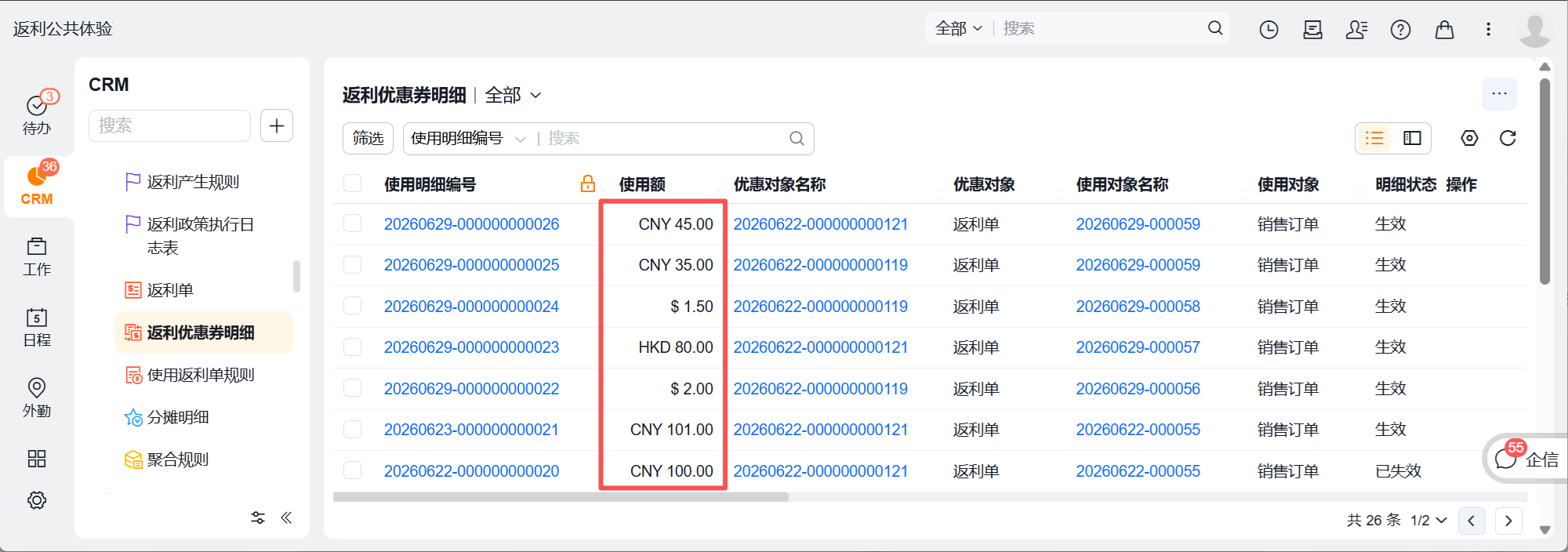Screen dimensions: 1568x552
Task: Select checkbox for row 20260629-000000000023
Action: (353, 347)
